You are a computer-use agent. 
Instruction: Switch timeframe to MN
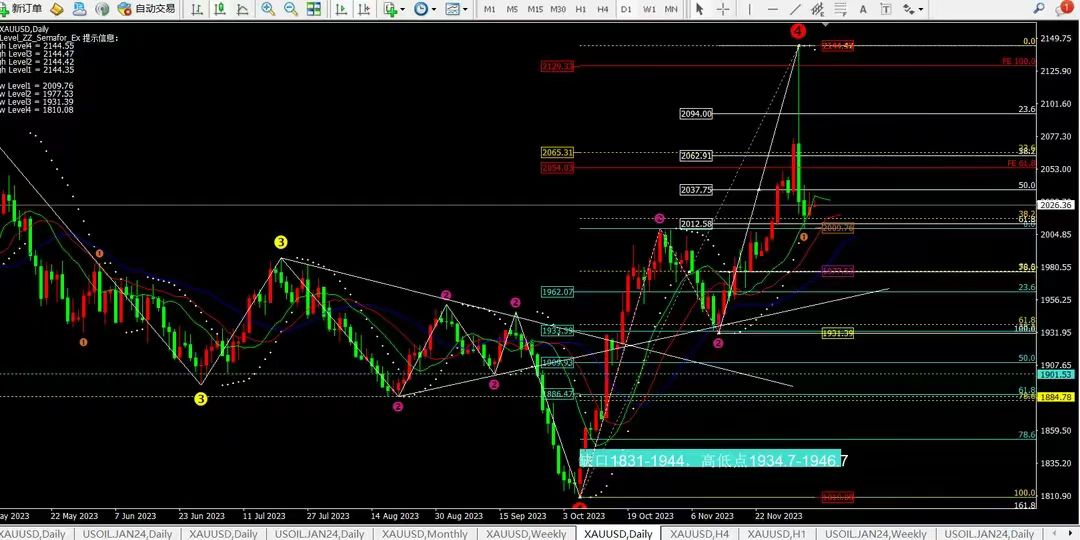point(671,9)
